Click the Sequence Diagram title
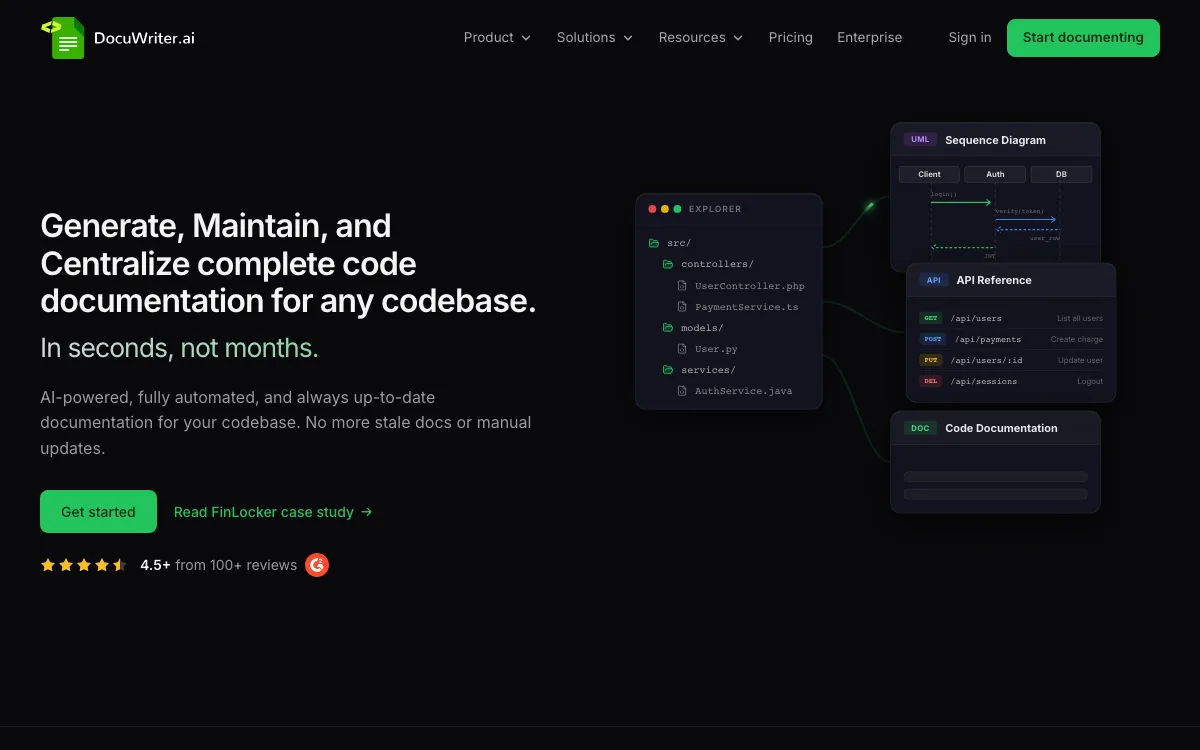Screen dimensions: 1200x750 pos(995,140)
